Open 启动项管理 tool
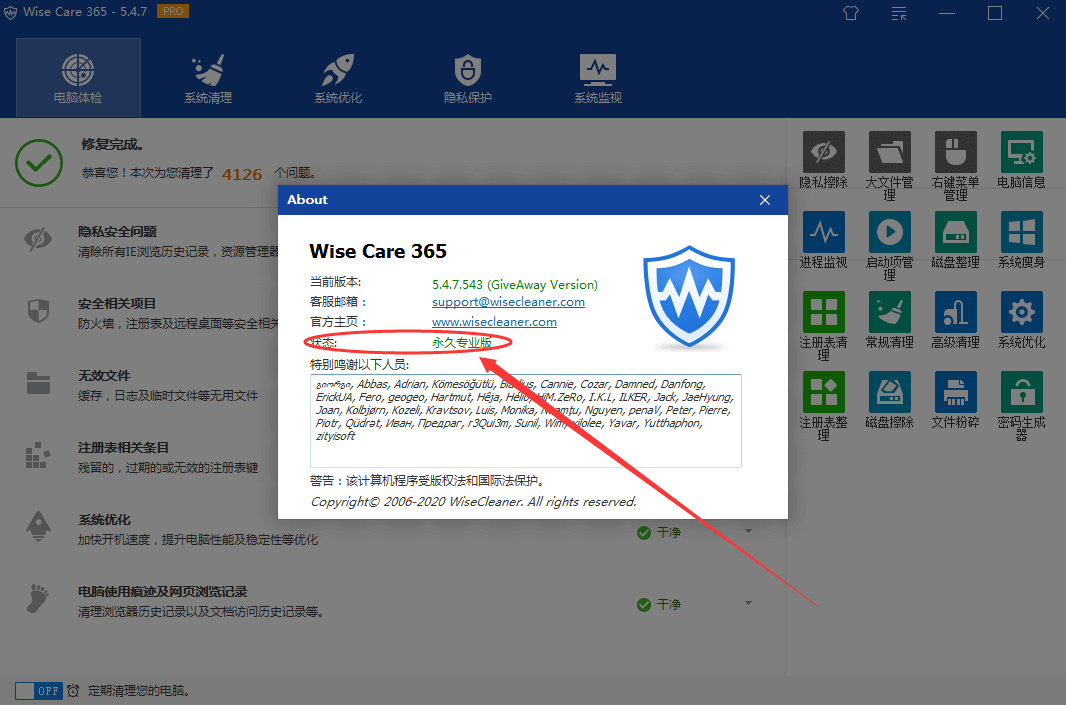 point(889,246)
